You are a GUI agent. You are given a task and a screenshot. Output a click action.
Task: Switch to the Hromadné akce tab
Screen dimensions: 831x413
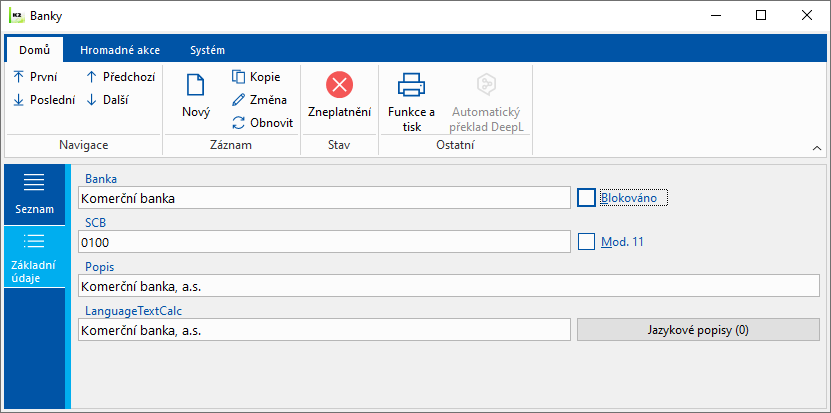119,49
